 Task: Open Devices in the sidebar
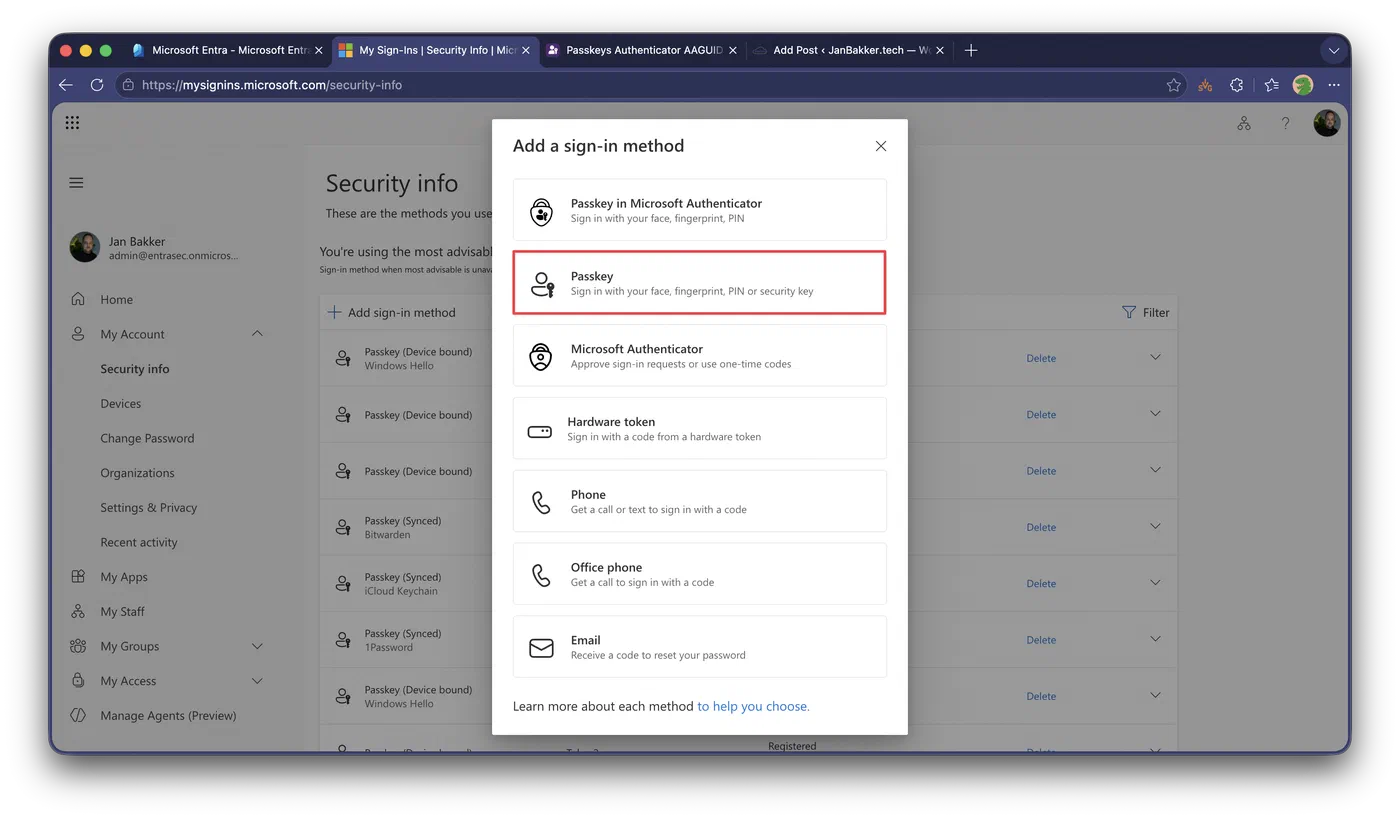[121, 403]
